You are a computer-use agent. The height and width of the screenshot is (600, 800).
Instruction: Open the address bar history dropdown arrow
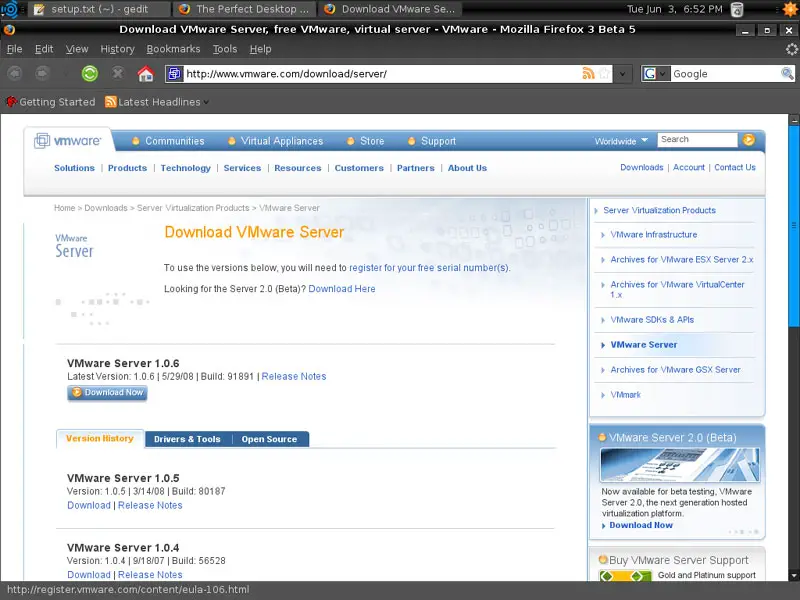pos(622,73)
